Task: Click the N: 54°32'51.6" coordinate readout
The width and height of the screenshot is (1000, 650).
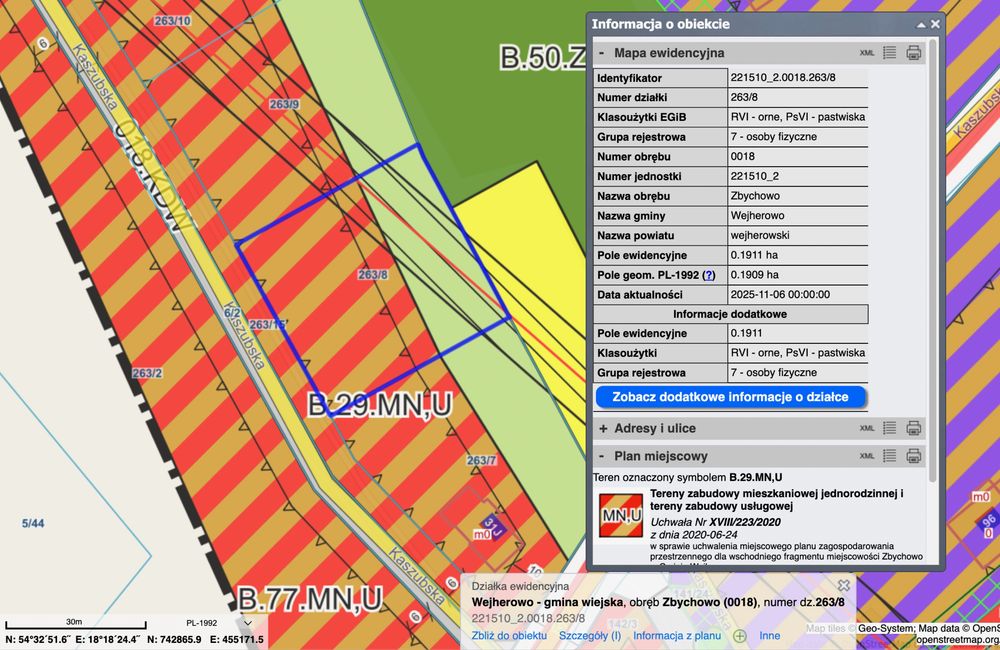Action: [39, 639]
